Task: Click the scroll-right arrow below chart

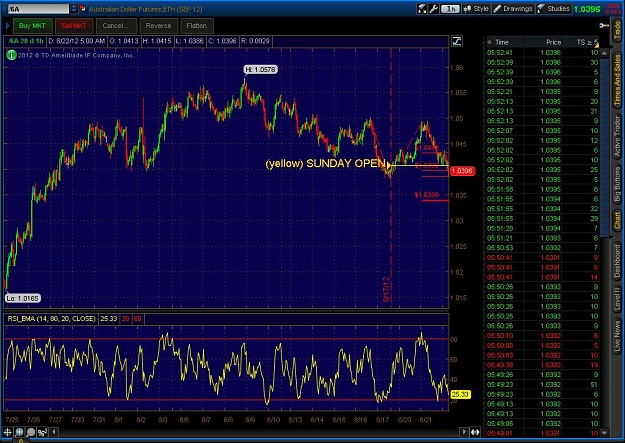Action: [464, 431]
